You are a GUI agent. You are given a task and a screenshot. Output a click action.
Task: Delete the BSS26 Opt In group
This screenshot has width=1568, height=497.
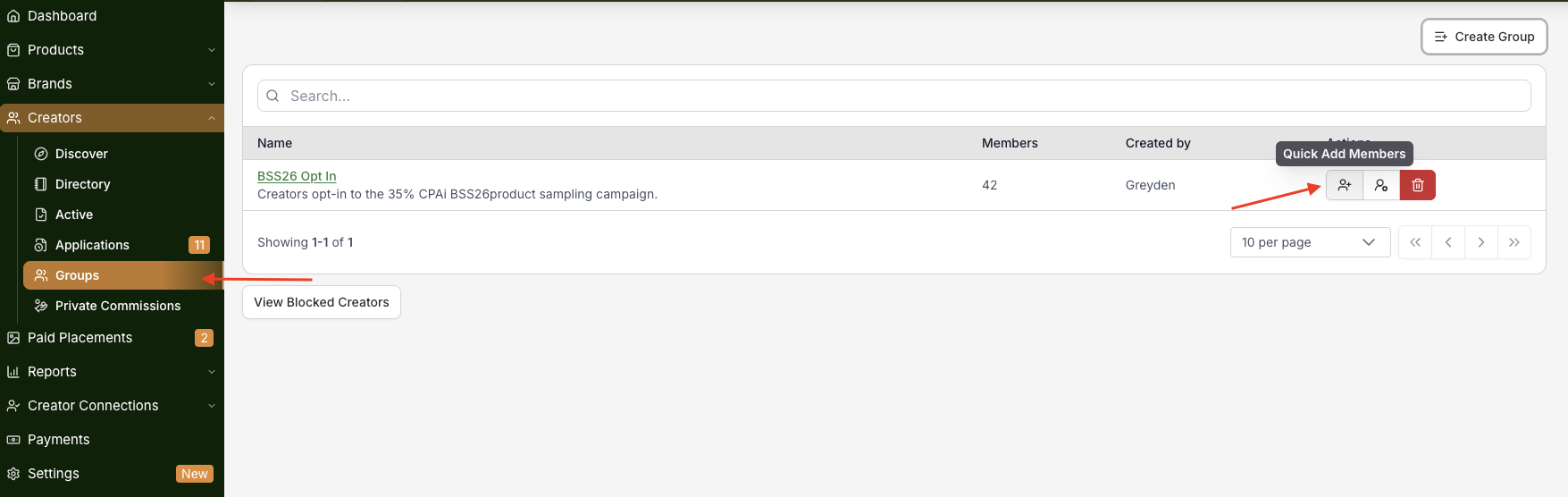pyautogui.click(x=1418, y=185)
